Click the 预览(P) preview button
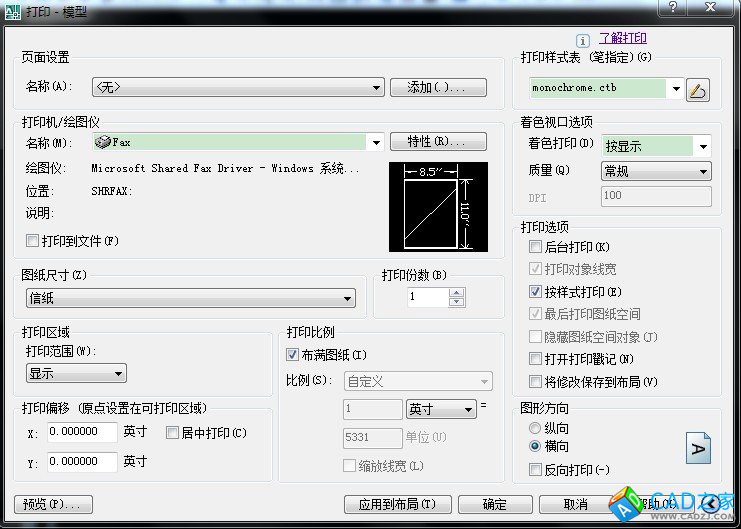Screen dimensions: 741x529 pyautogui.click(x=54, y=504)
